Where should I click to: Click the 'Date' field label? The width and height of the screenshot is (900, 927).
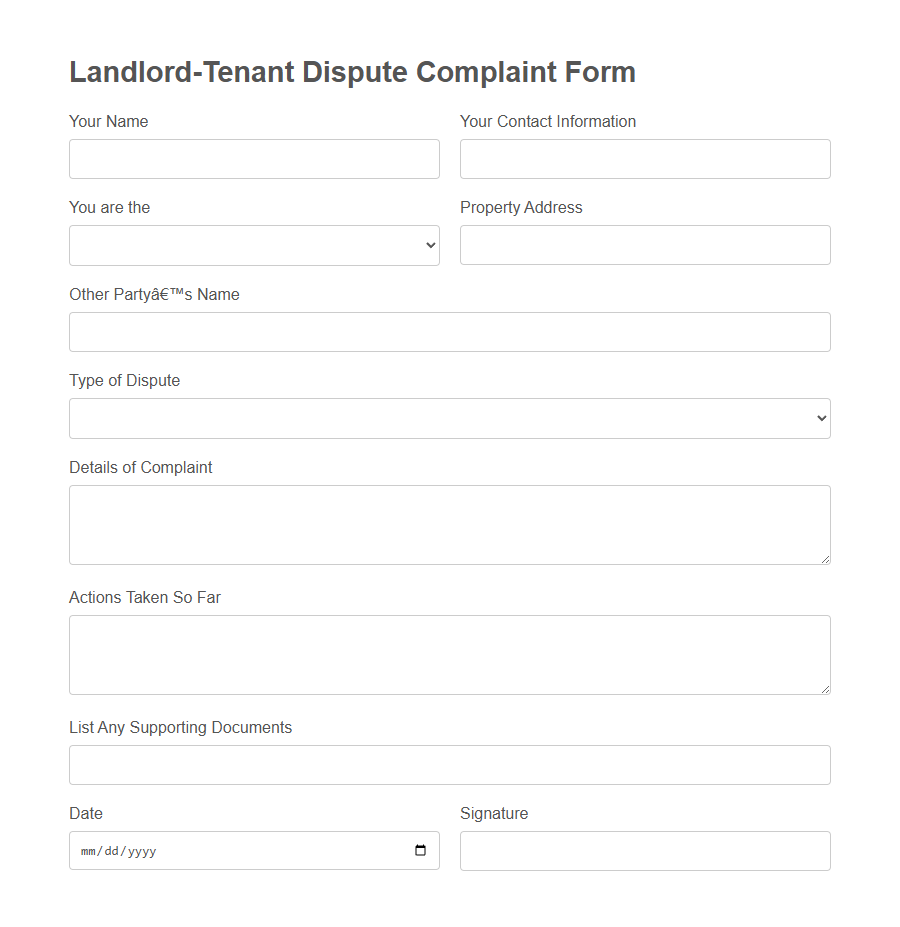pos(86,813)
